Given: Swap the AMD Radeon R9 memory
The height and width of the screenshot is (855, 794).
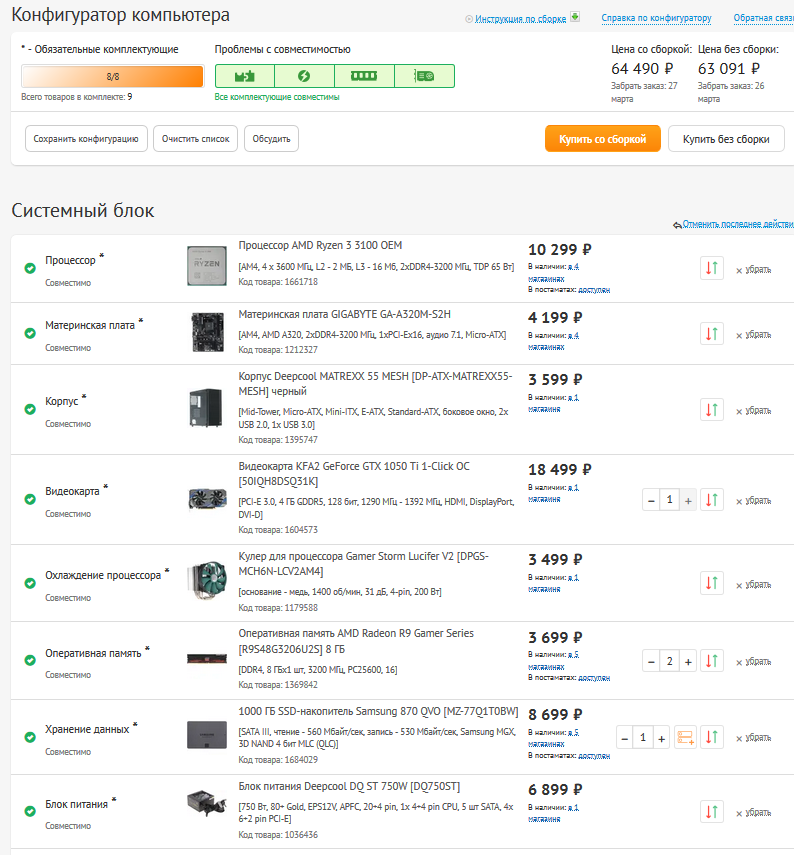Looking at the screenshot, I should coord(712,661).
